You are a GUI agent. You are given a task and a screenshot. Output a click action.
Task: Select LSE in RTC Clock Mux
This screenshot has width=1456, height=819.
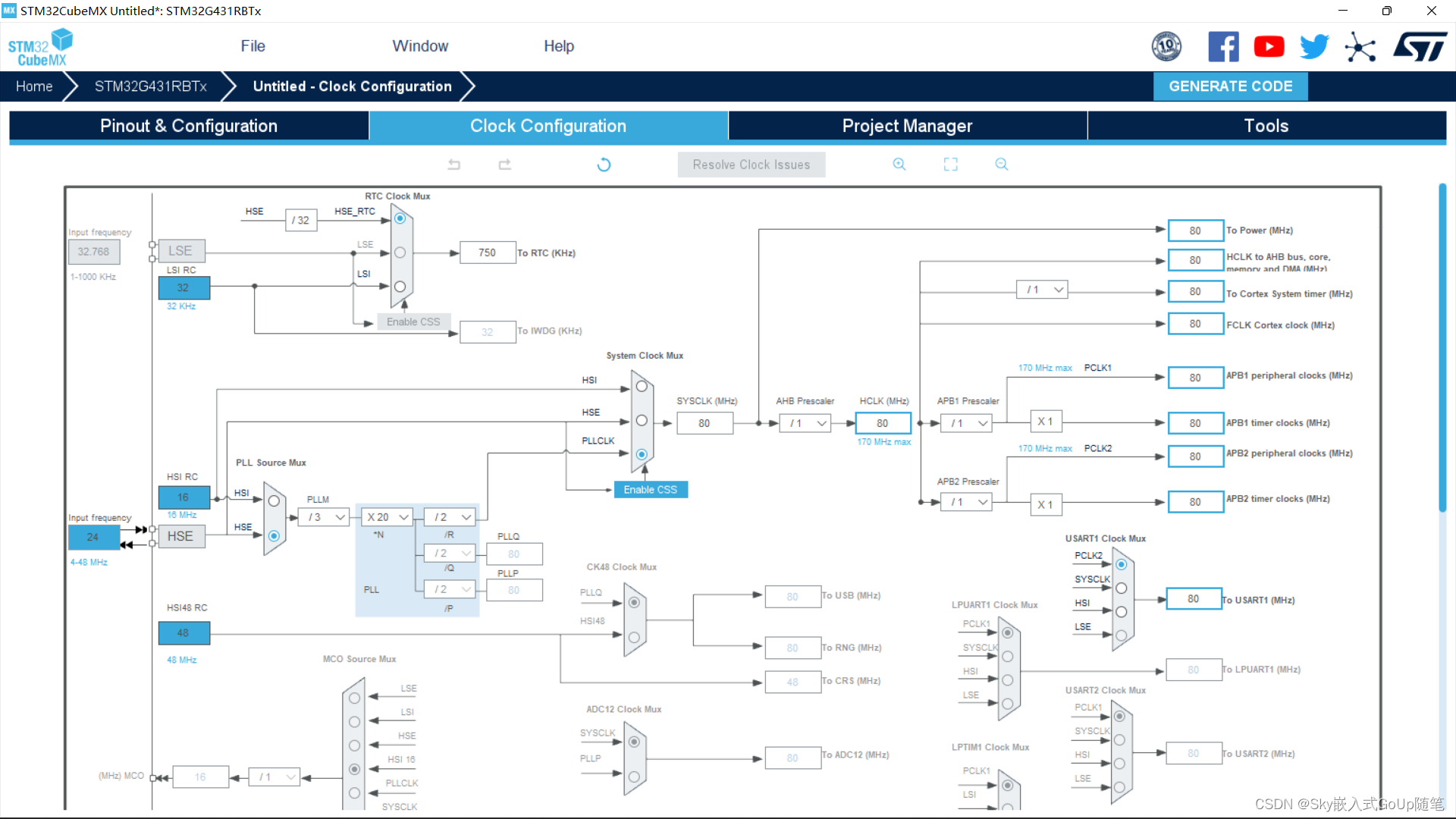[x=400, y=253]
